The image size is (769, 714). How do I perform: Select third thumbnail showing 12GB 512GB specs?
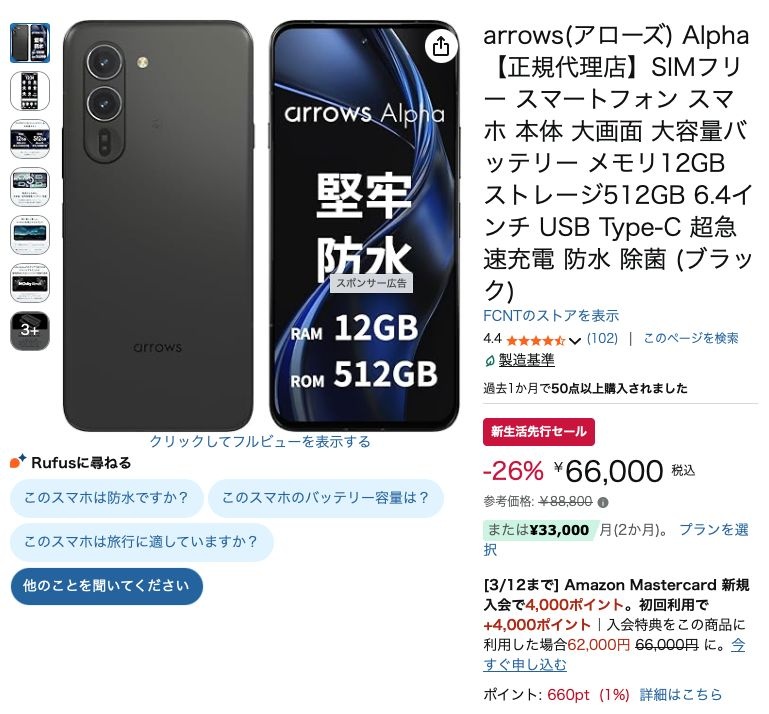click(x=30, y=139)
